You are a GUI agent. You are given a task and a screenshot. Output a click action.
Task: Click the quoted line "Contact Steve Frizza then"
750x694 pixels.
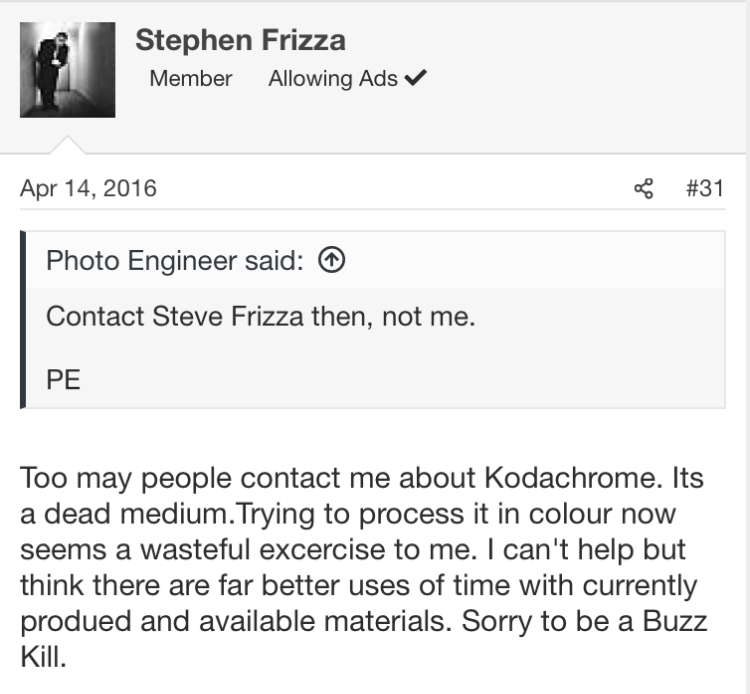click(260, 317)
